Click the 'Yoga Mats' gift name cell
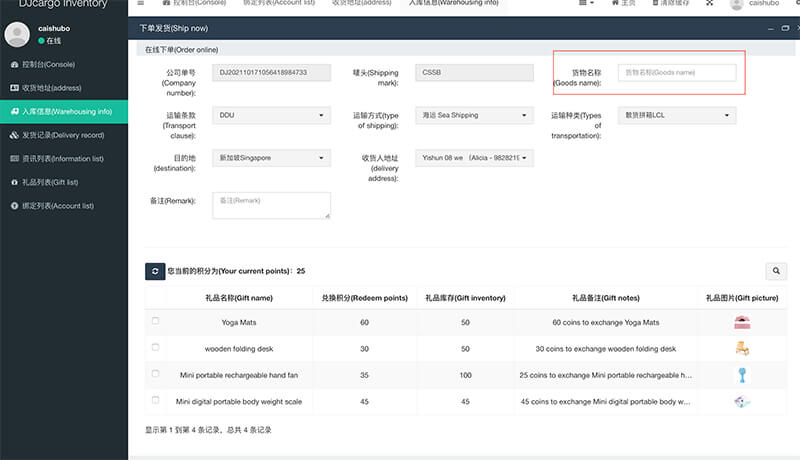Screen dimensions: 800x460 pos(239,322)
